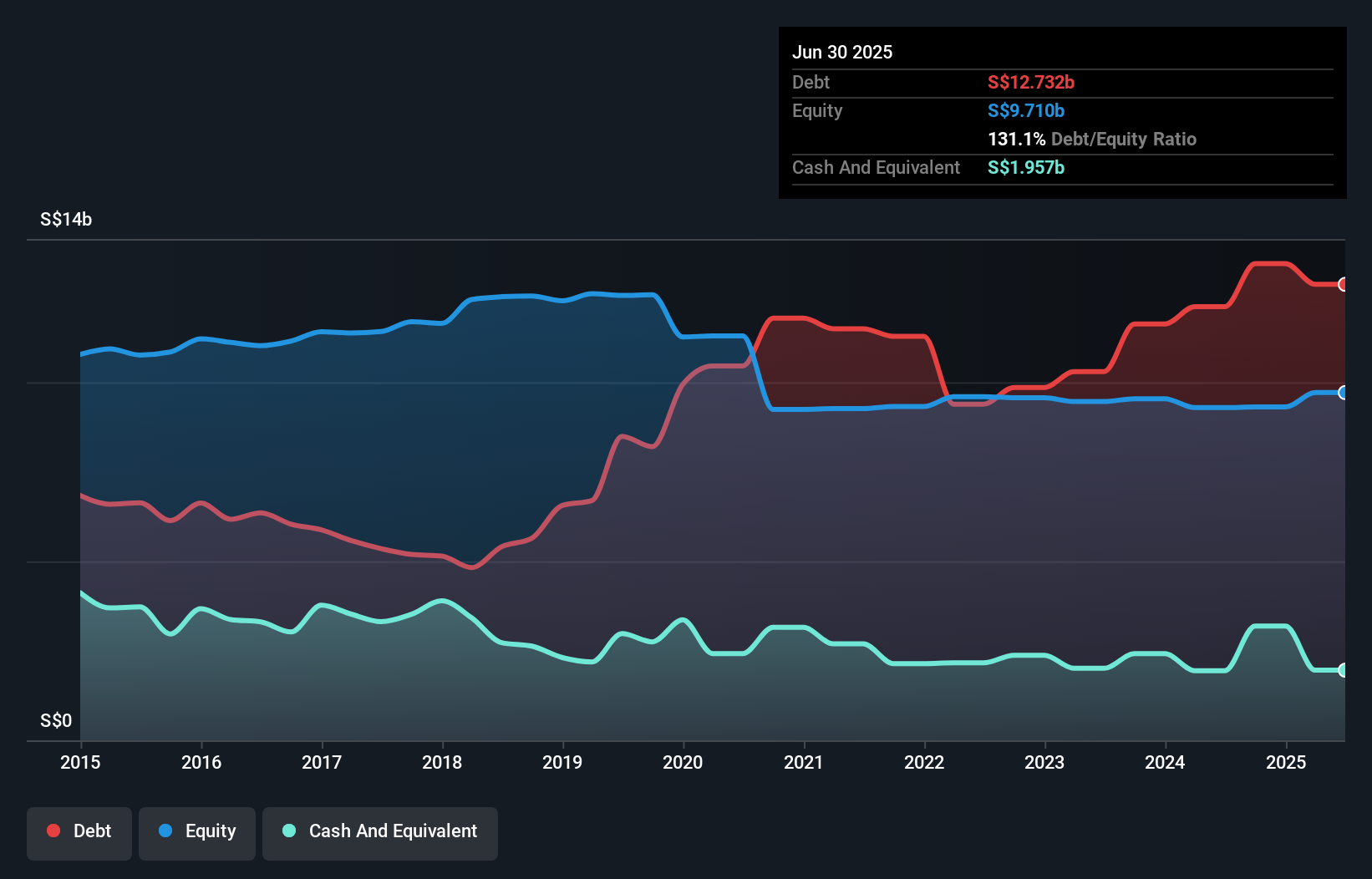Viewport: 1372px width, 879px height.
Task: Select the Equity endpoint marker on the chart
Action: pos(1343,391)
